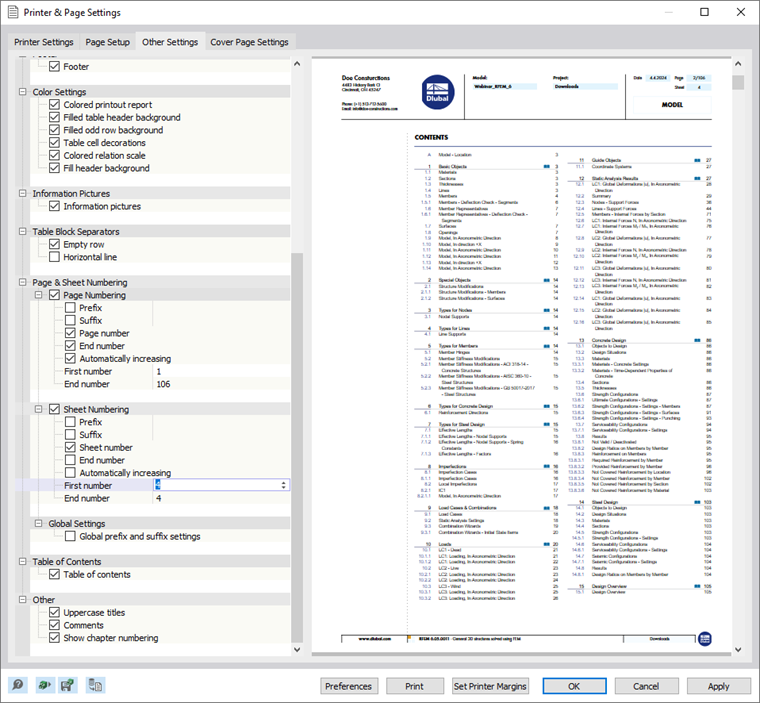The width and height of the screenshot is (760, 703).
Task: Uncheck Table cell decorations
Action: (54, 143)
